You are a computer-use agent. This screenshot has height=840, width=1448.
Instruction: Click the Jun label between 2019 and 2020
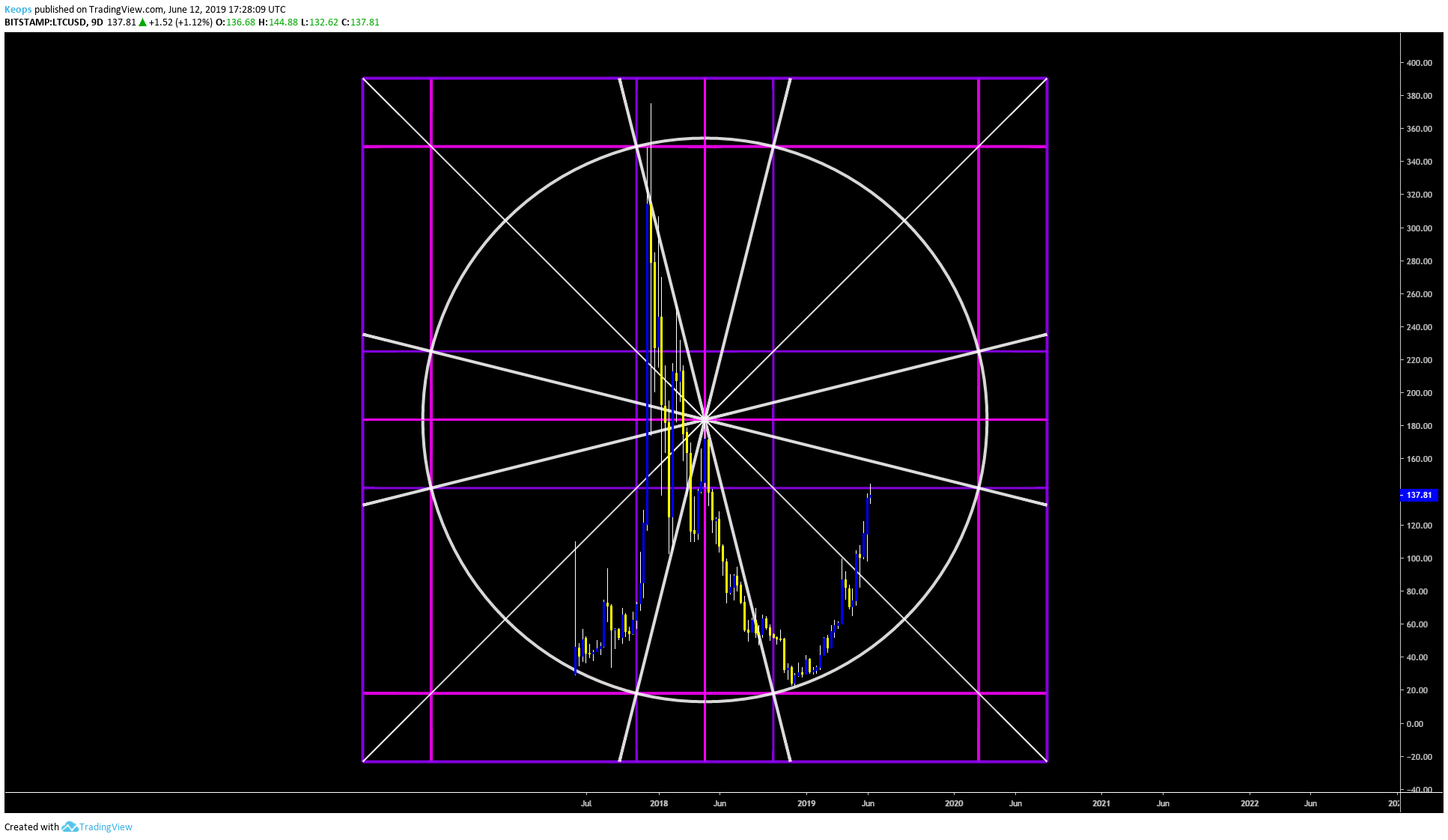click(868, 803)
